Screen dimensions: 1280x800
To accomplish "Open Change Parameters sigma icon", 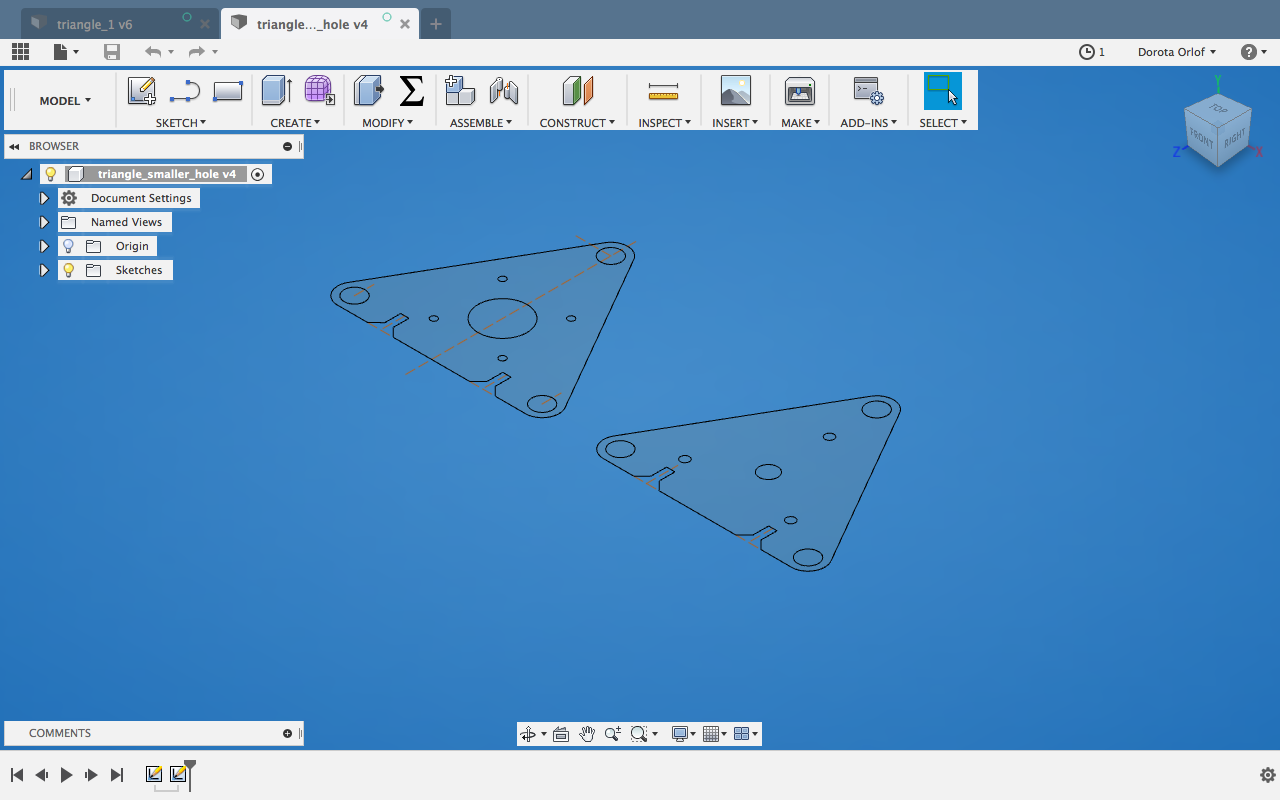I will [411, 91].
